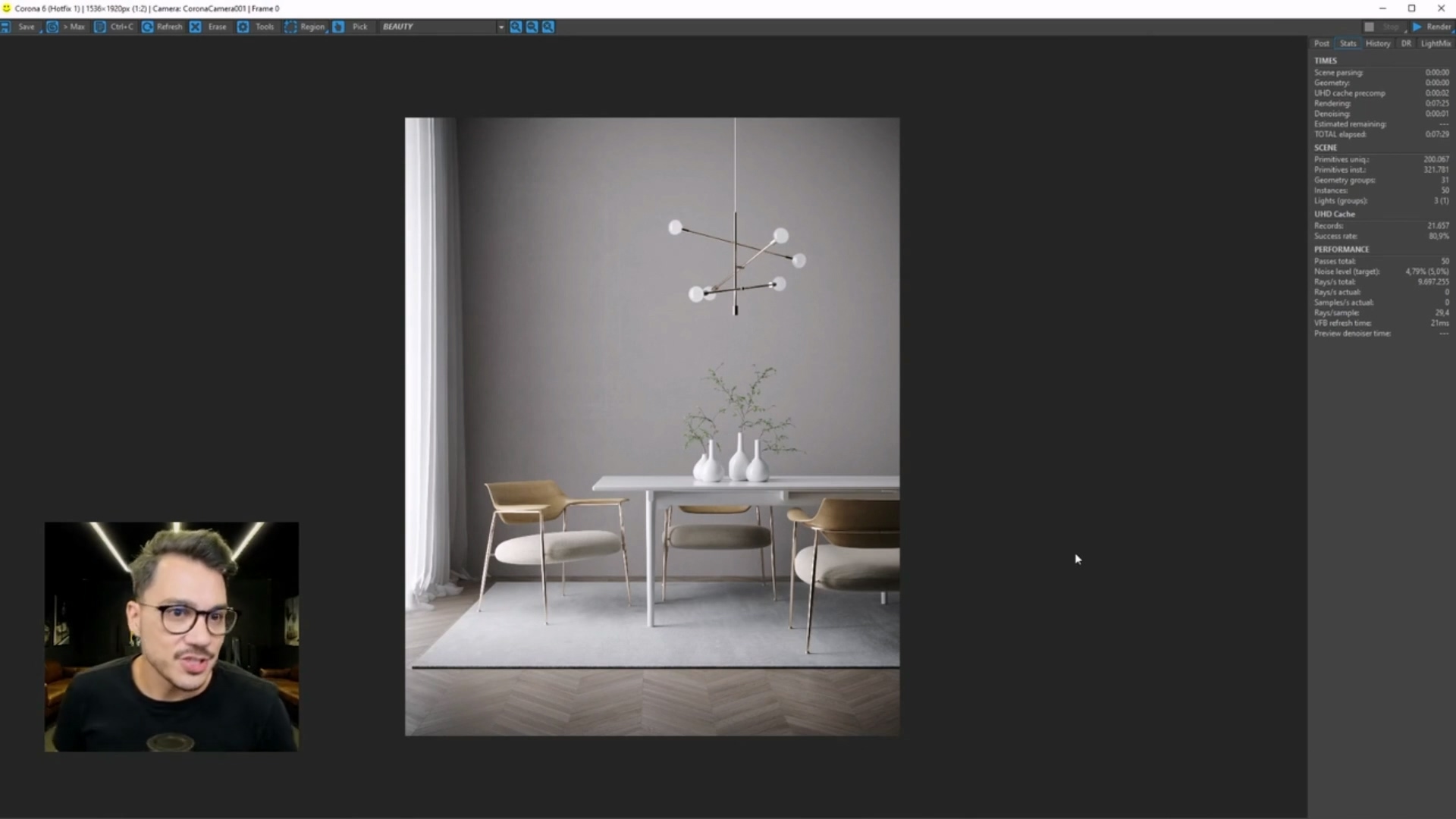Switch to the Post tab
Image resolution: width=1456 pixels, height=819 pixels.
point(1322,43)
